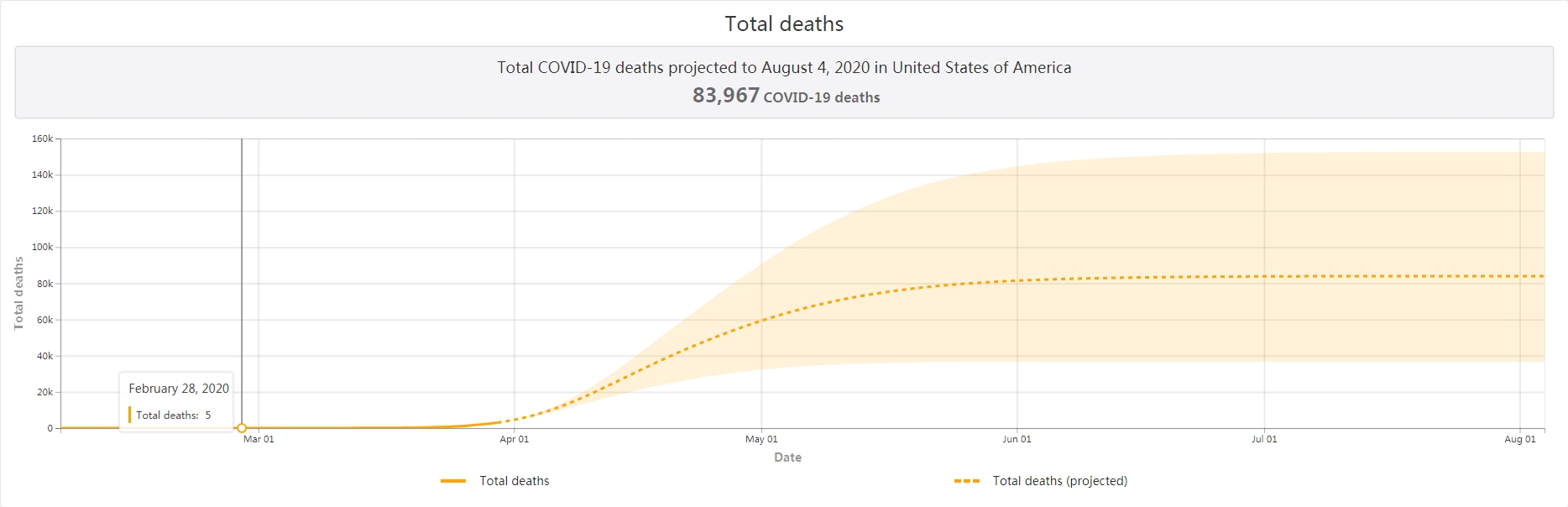This screenshot has height=507, width=1568.
Task: Click the "May 01" x-axis tick label
Action: click(761, 439)
